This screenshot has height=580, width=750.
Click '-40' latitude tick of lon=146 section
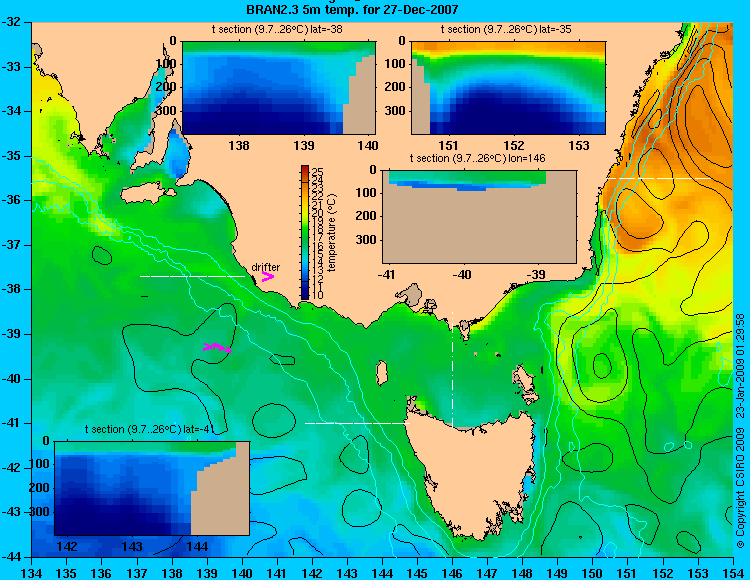pos(462,274)
